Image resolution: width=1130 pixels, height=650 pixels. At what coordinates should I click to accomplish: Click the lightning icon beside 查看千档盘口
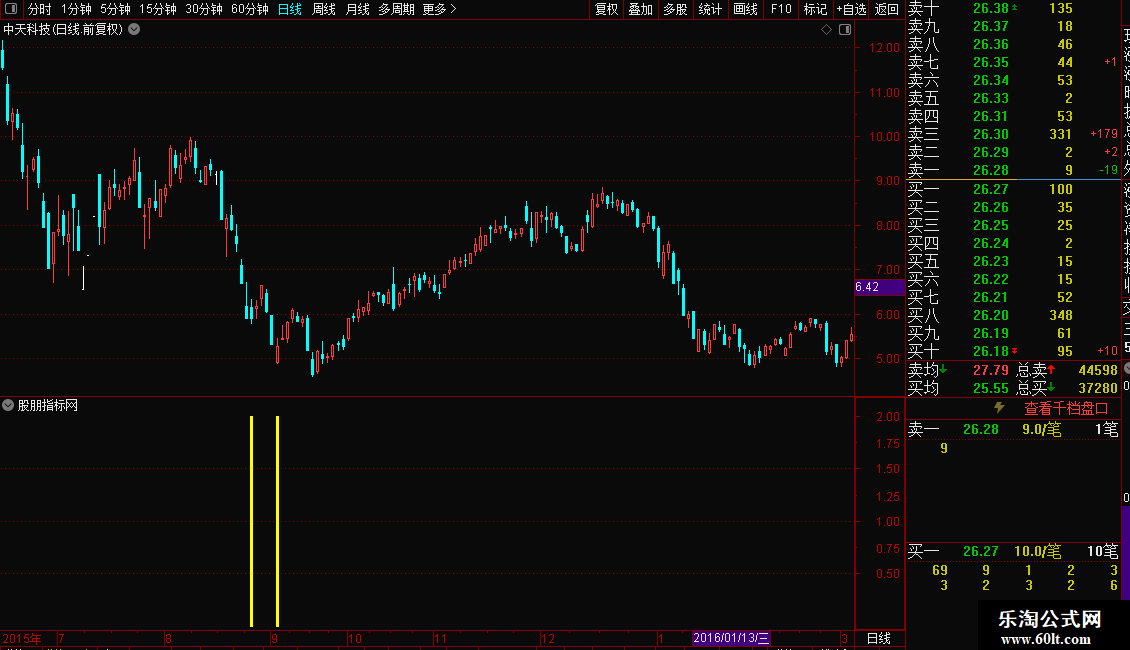(x=1000, y=408)
